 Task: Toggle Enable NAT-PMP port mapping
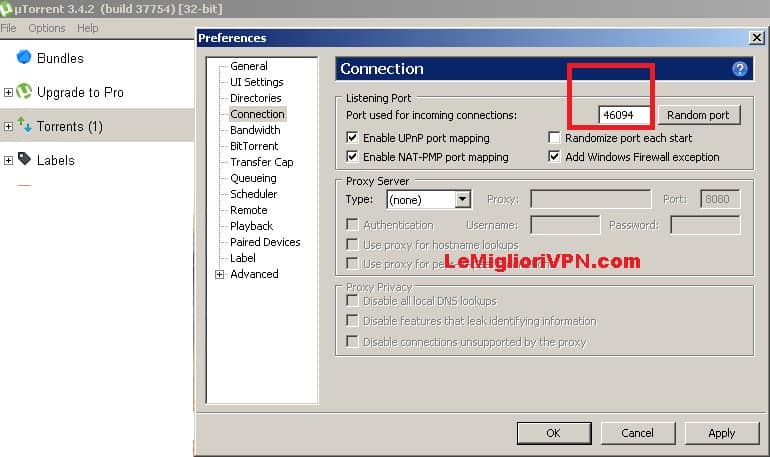coord(352,157)
